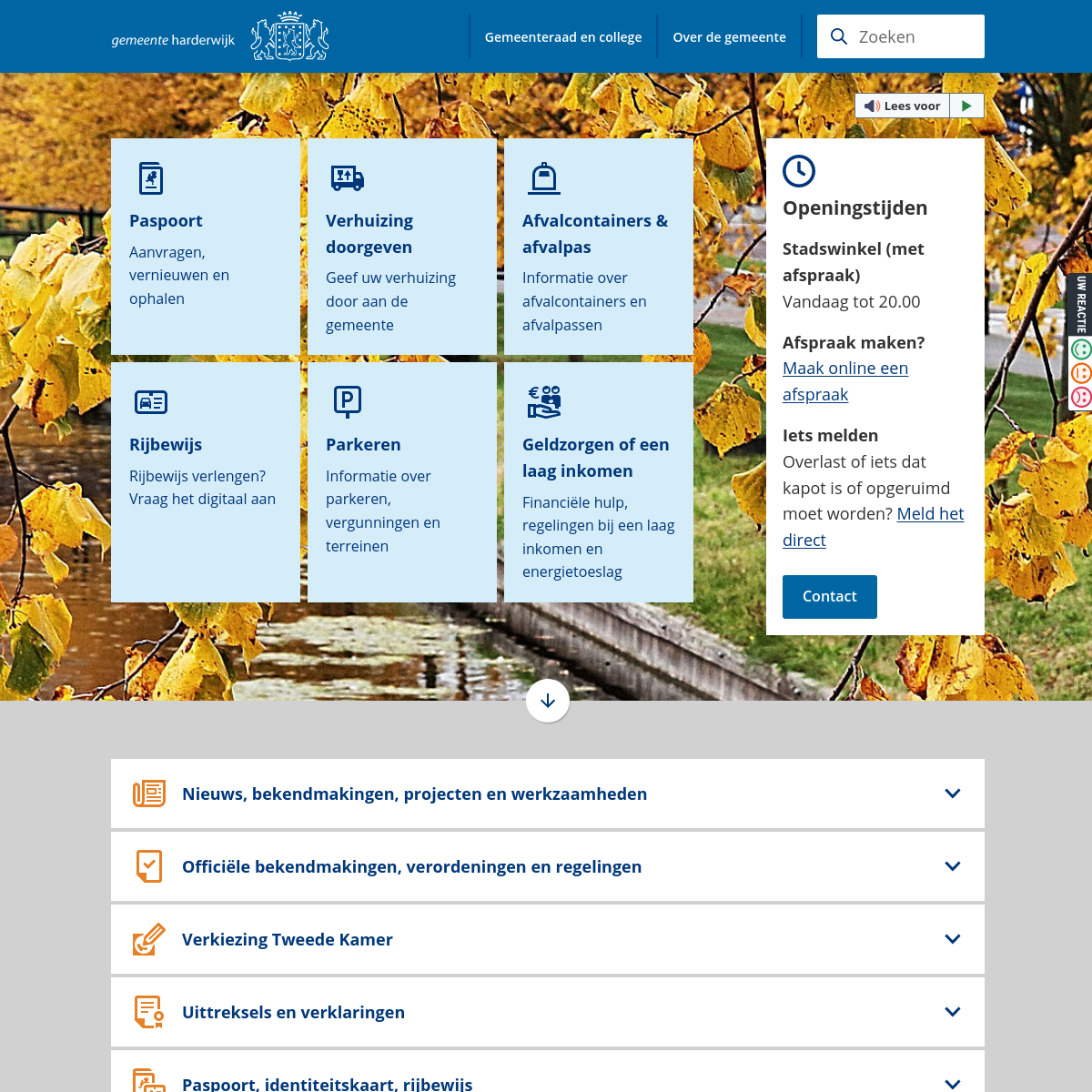Click the green happy face reaction
Viewport: 1092px width, 1092px height.
point(1081,349)
